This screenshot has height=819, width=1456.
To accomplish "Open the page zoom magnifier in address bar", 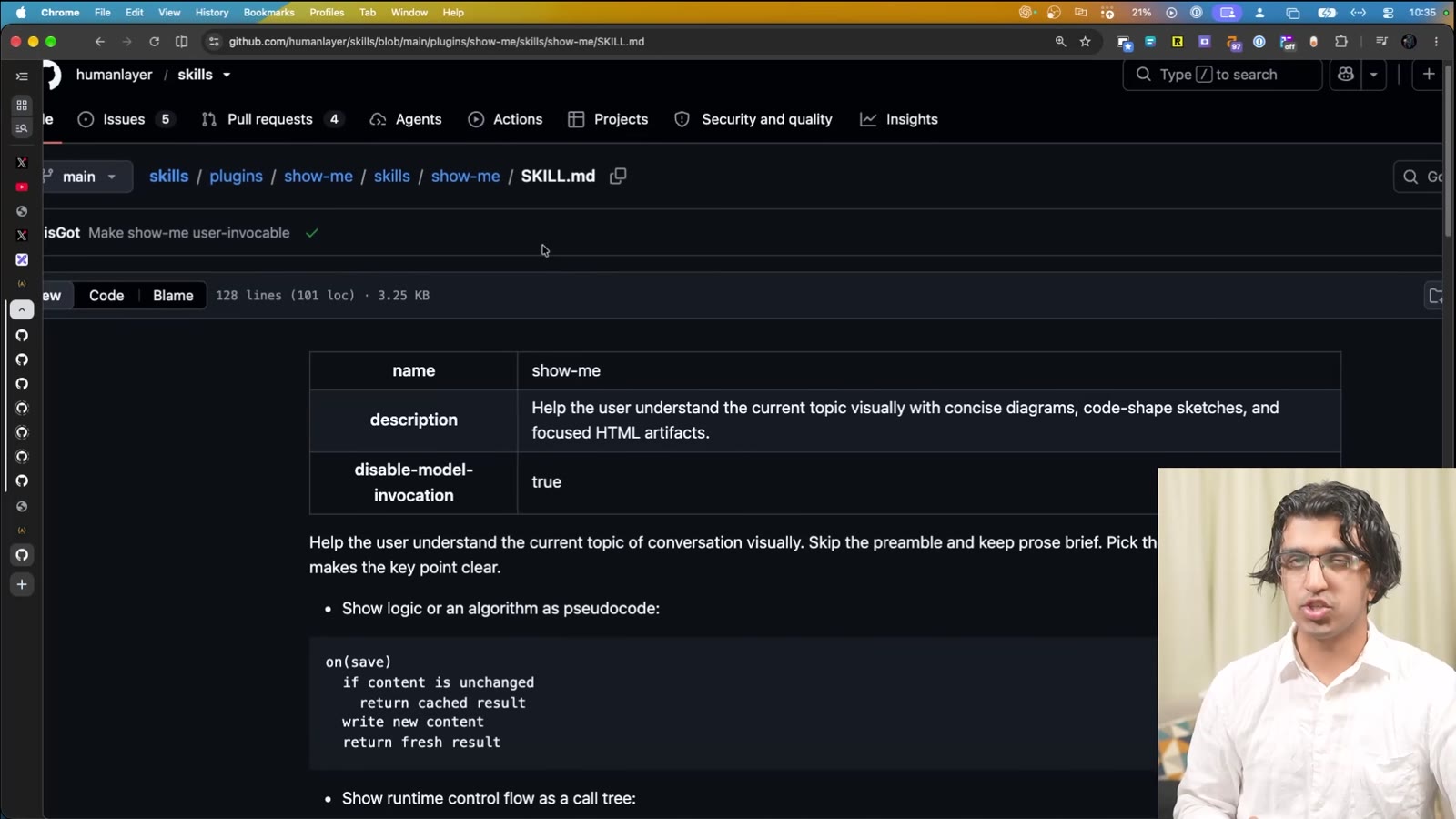I will 1060,42.
